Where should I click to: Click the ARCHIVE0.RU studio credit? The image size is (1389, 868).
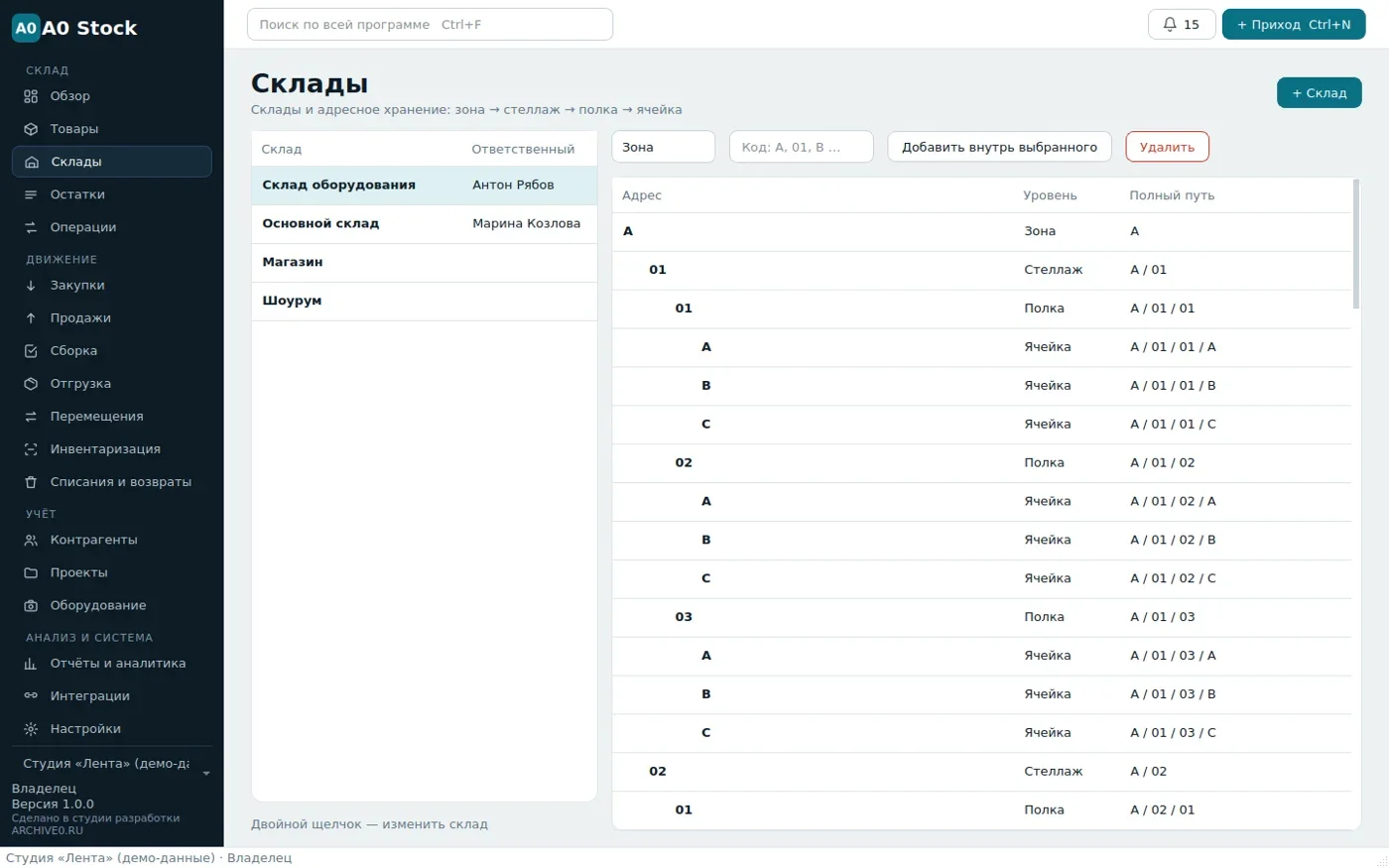pyautogui.click(x=48, y=831)
